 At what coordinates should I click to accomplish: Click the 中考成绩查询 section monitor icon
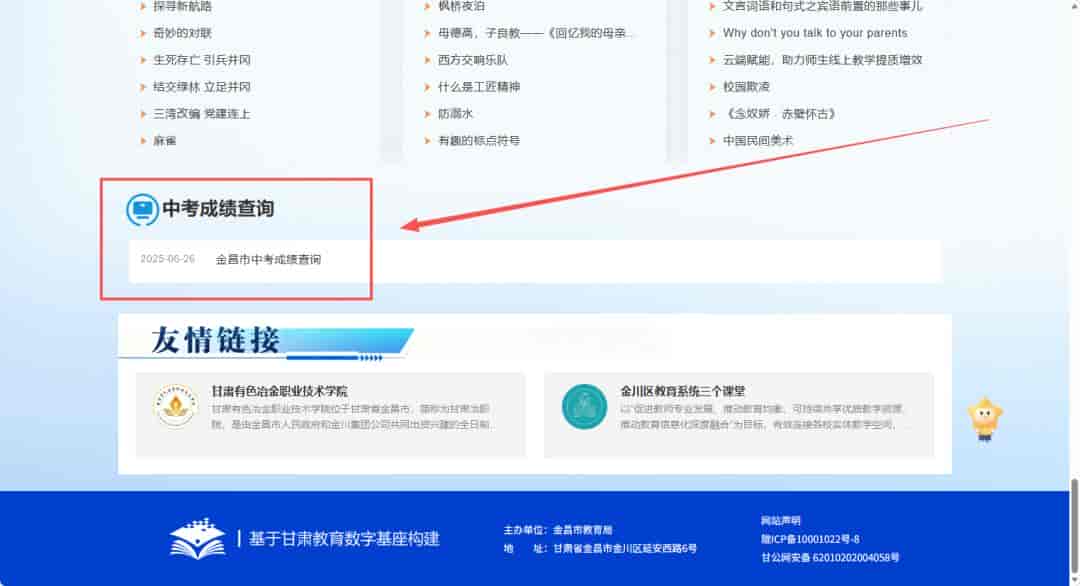pyautogui.click(x=143, y=209)
